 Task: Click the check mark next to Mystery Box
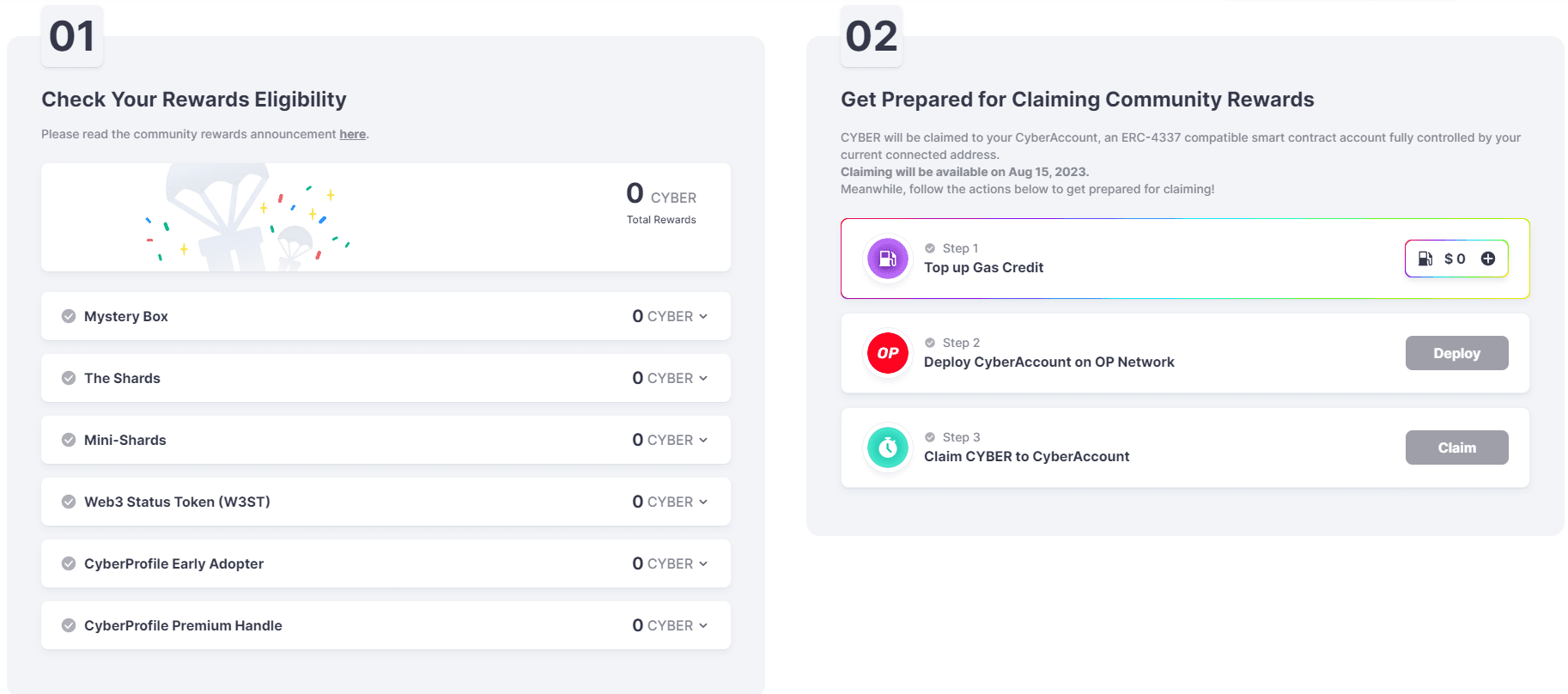coord(69,316)
